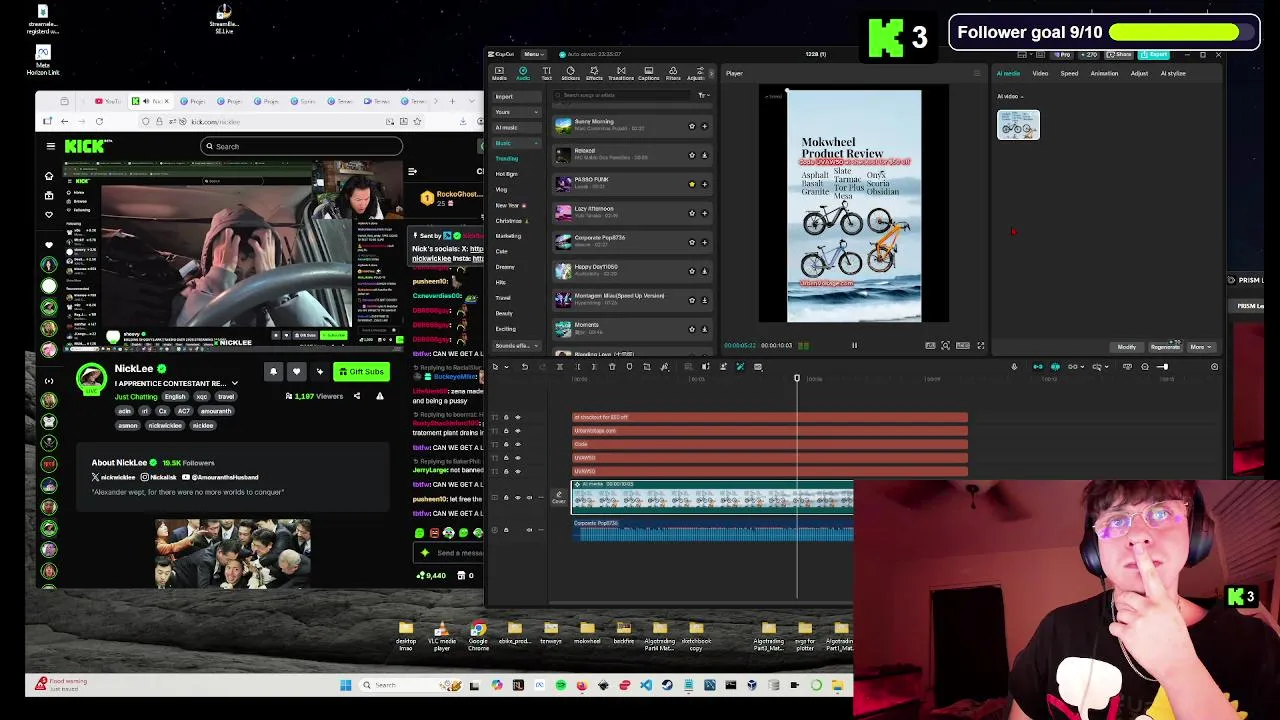This screenshot has width=1280, height=720.
Task: Click the Export button in CapCut
Action: point(1156,54)
